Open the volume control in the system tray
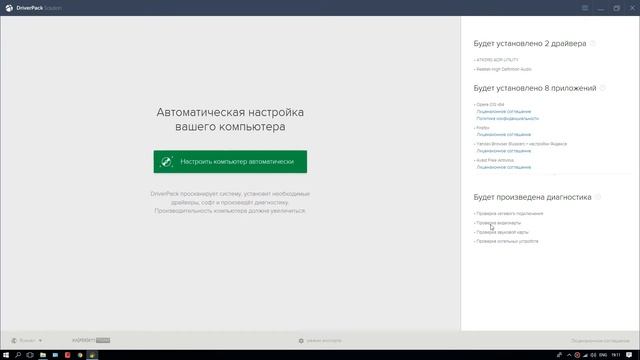 593,355
